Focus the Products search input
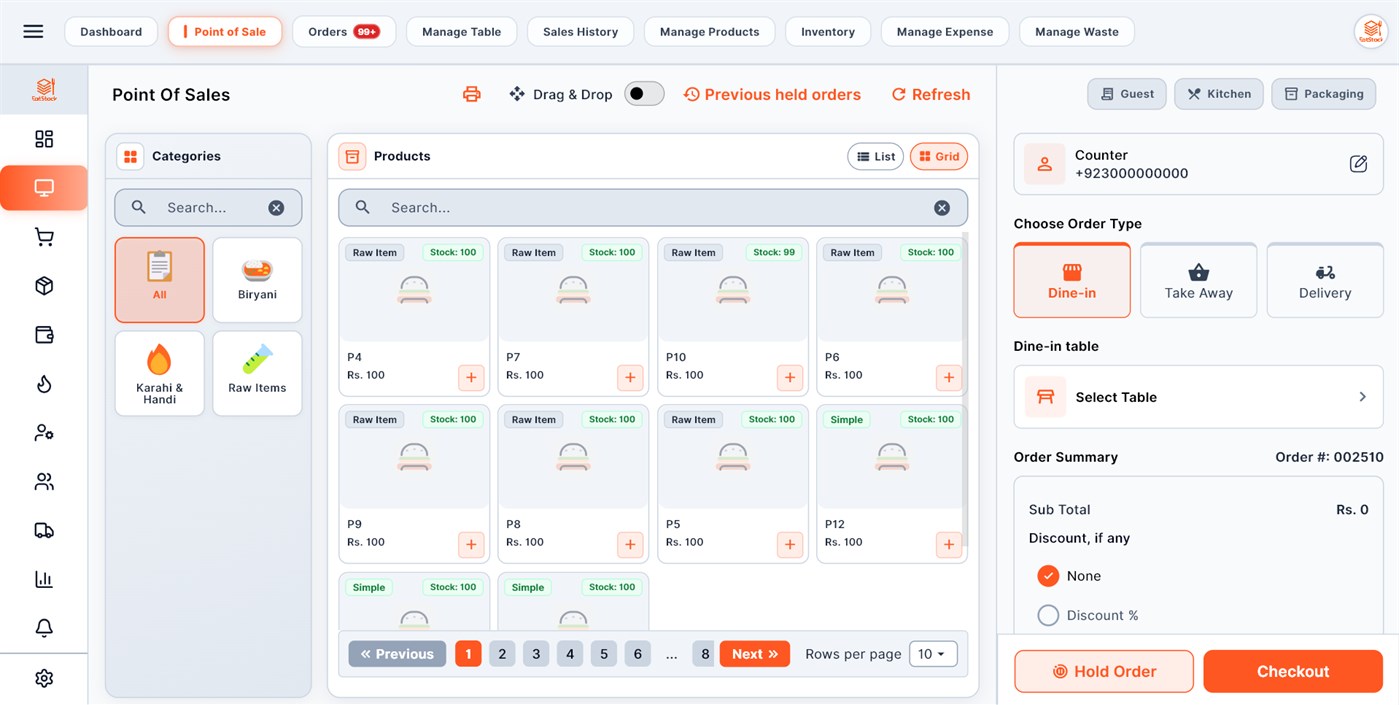Screen dimensions: 1399x705 653,208
